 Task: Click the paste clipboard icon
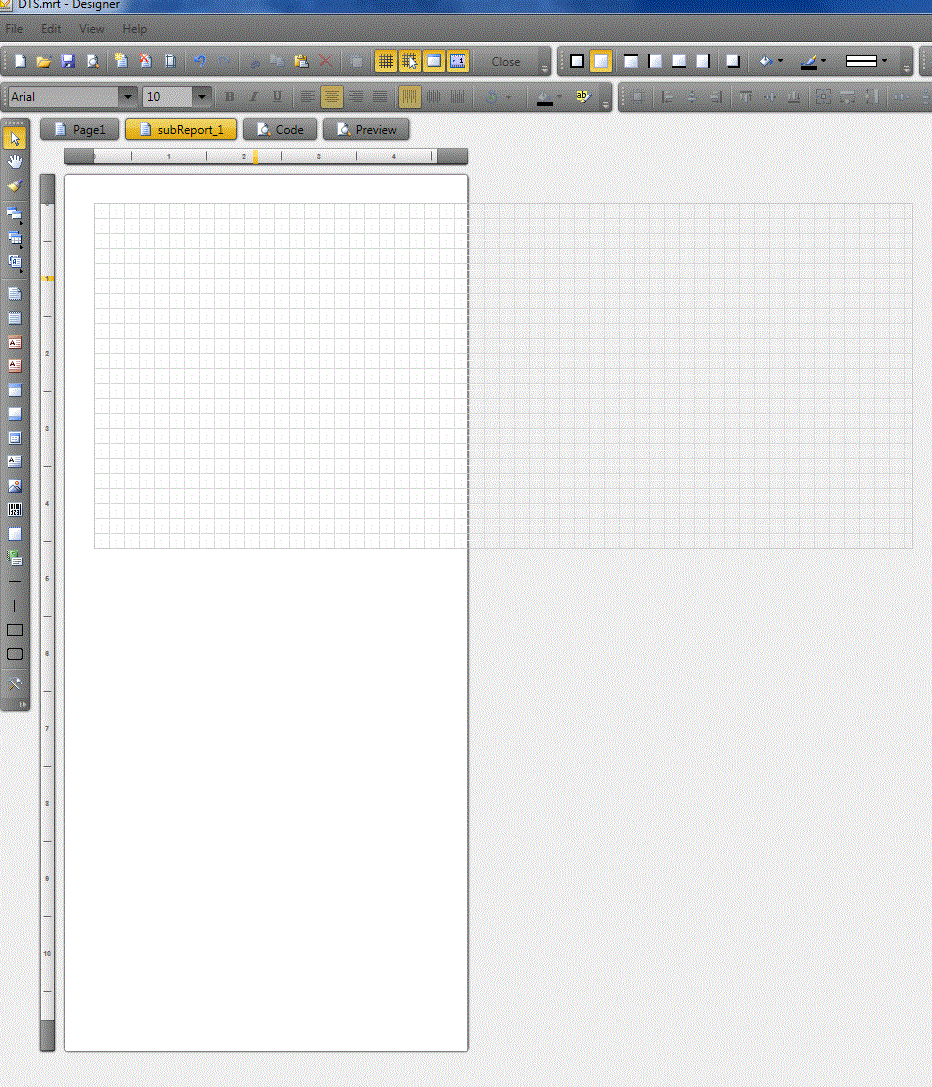[301, 61]
